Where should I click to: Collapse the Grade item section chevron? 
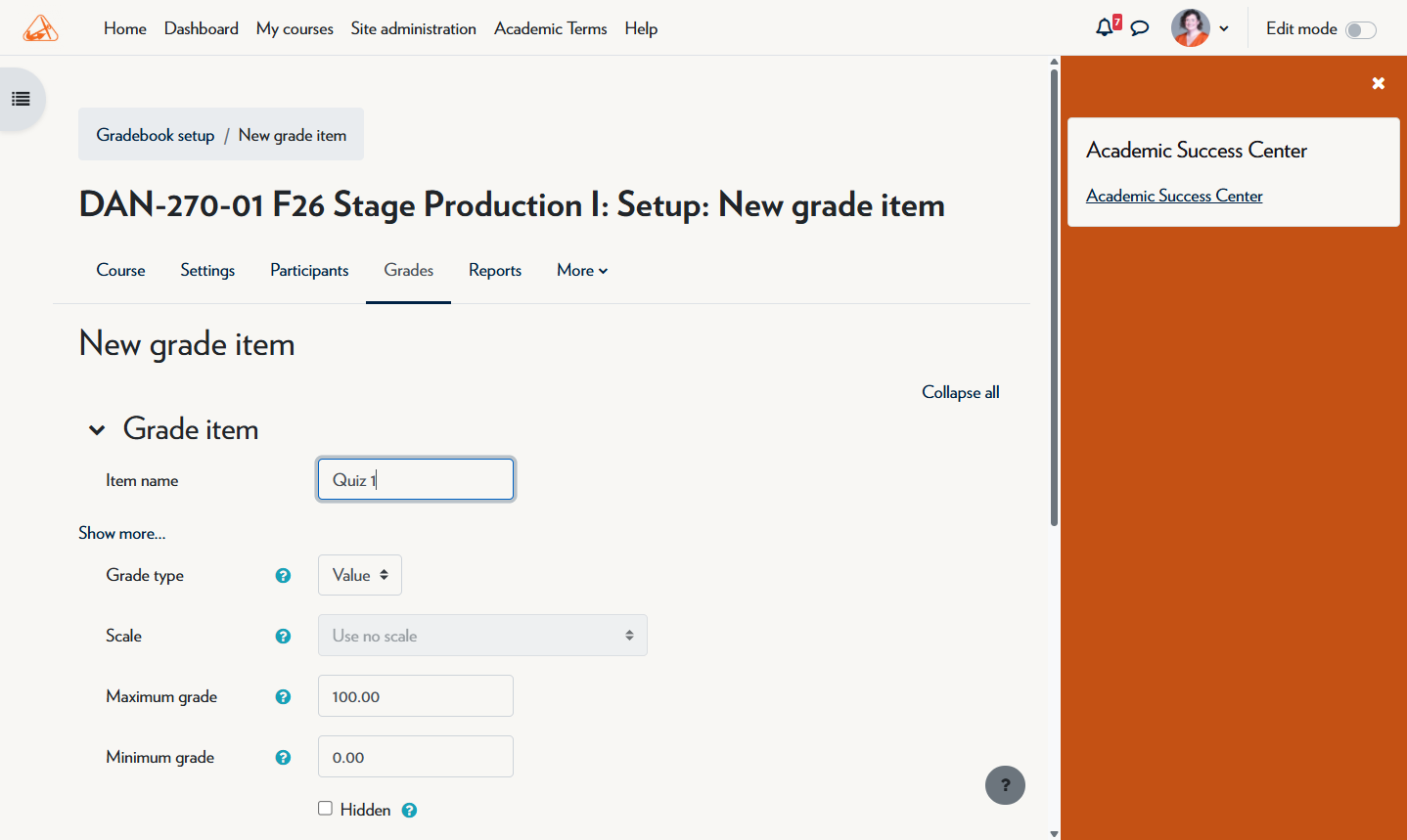point(97,430)
